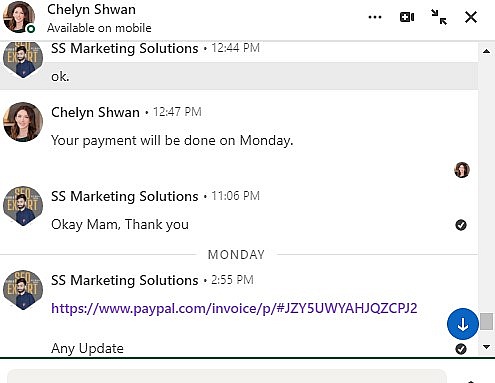The width and height of the screenshot is (495, 383).
Task: Click Chelyn's small read-receipt avatar
Action: 462,170
